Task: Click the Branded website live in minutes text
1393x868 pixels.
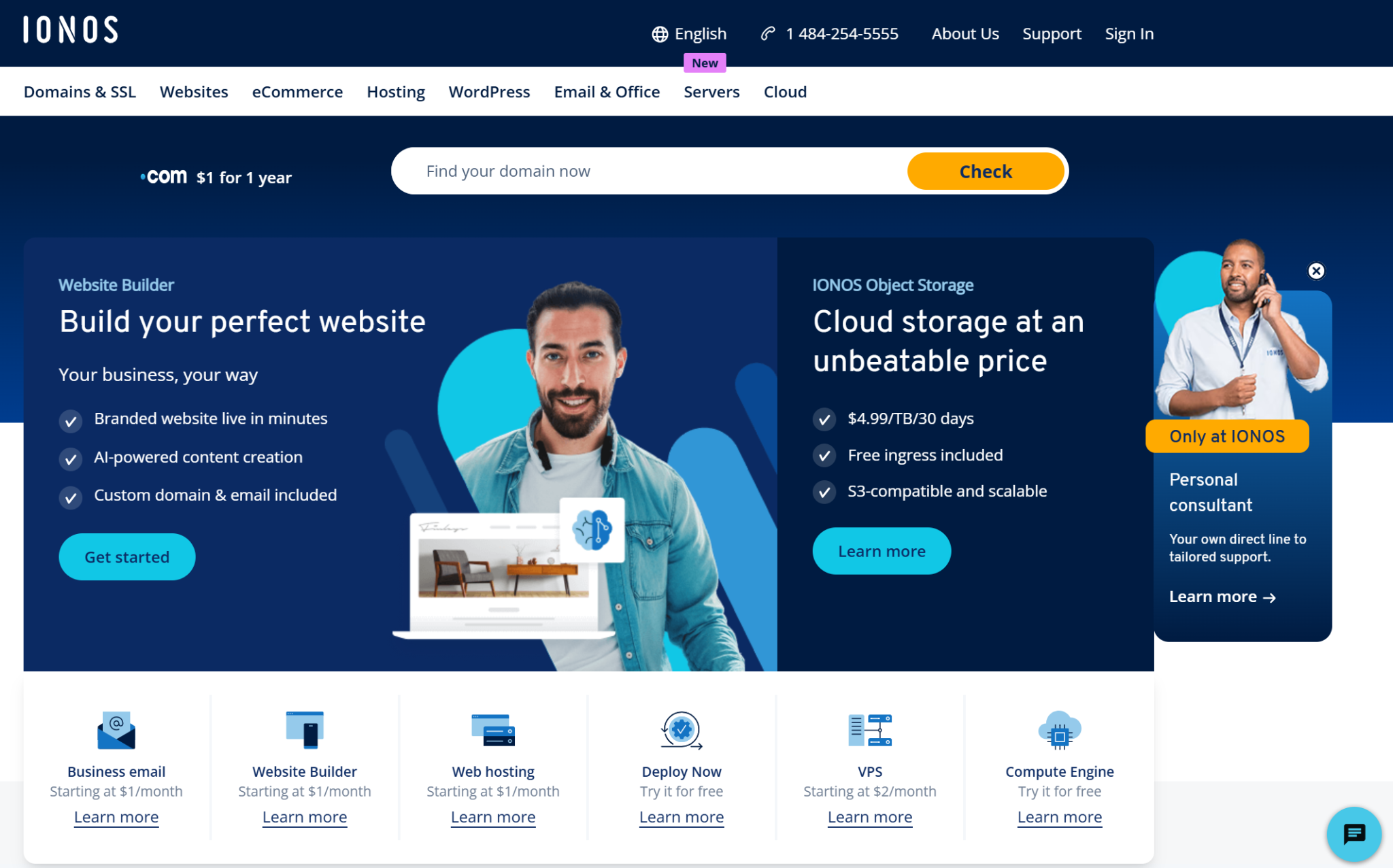Action: (211, 418)
